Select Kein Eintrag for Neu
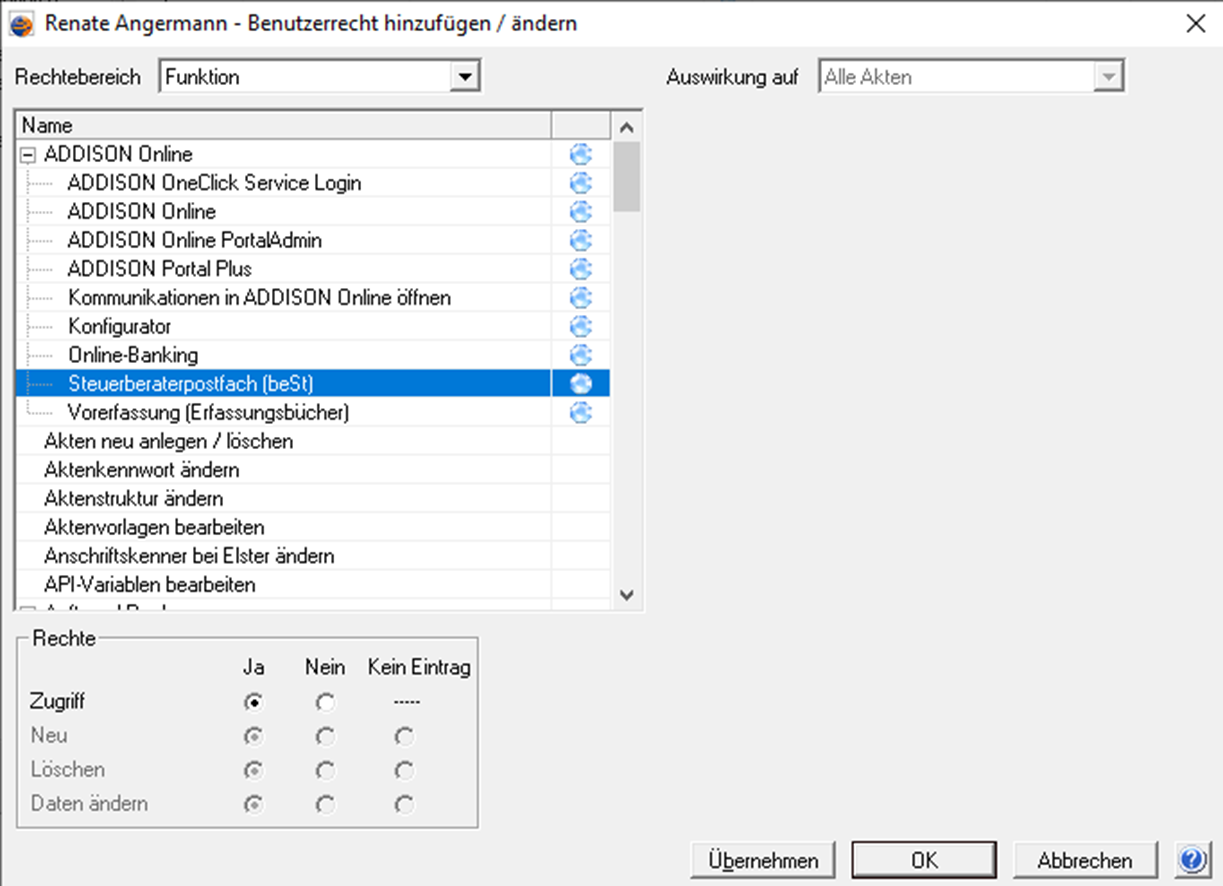This screenshot has width=1223, height=886. point(404,736)
